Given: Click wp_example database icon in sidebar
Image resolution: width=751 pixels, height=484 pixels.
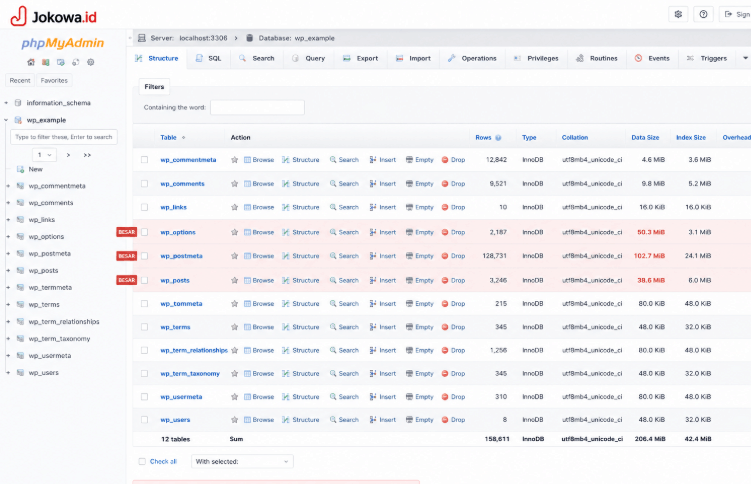Looking at the screenshot, I should [18, 120].
